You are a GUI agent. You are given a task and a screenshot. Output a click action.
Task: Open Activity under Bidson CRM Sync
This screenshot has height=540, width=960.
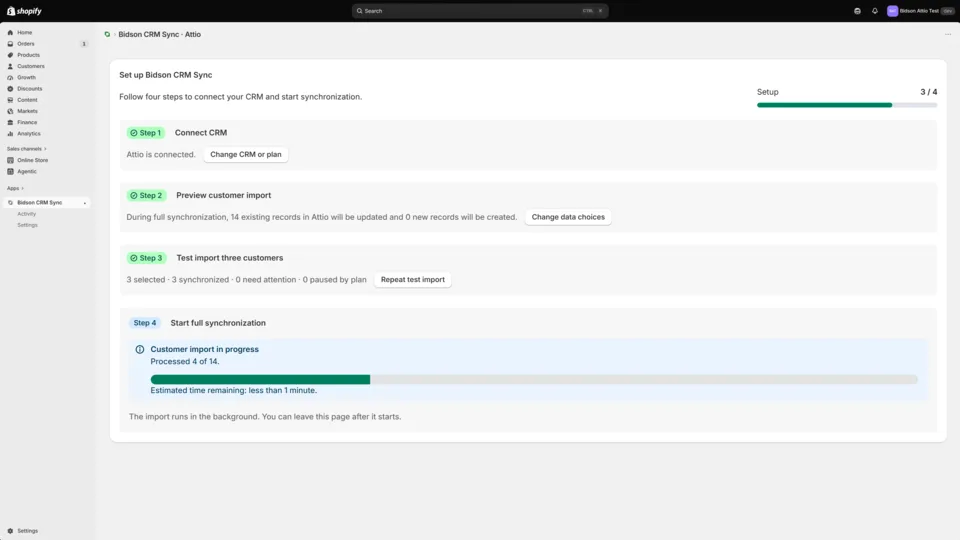26,214
